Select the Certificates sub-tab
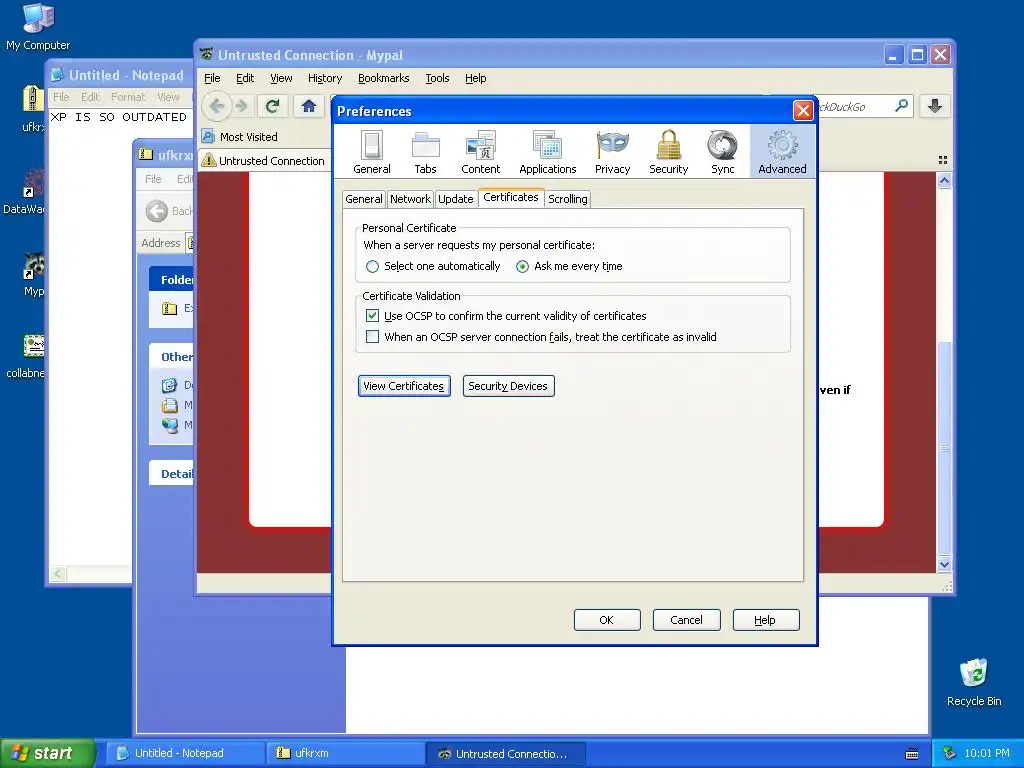 (x=511, y=197)
